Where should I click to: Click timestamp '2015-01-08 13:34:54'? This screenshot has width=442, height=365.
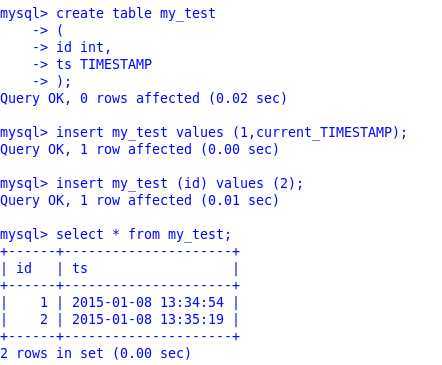tap(148, 302)
